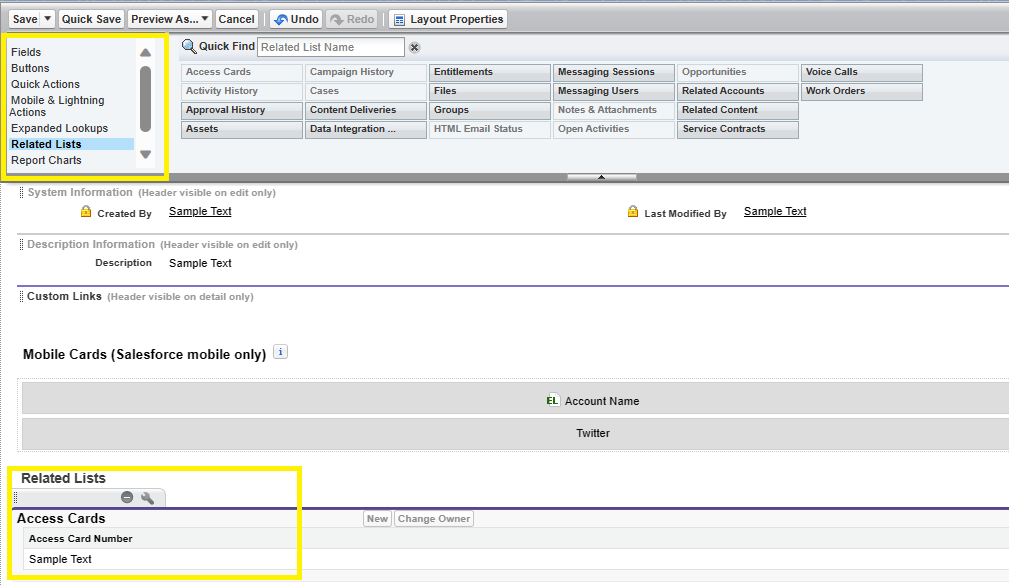Select the Entitlements palette item

coord(490,72)
